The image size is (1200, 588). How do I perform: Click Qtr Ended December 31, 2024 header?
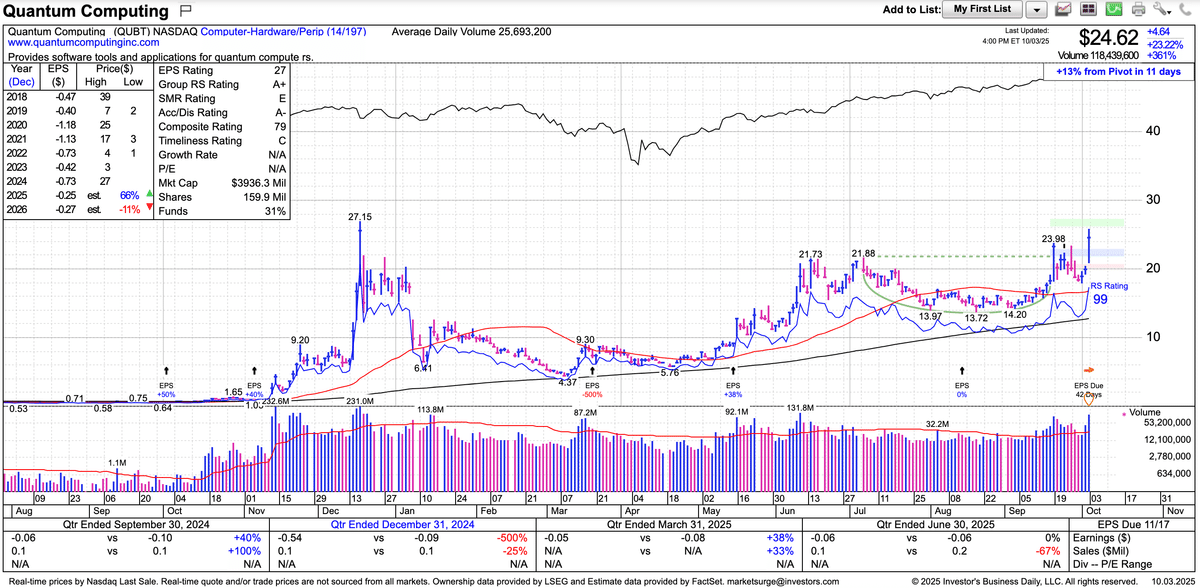(x=395, y=524)
